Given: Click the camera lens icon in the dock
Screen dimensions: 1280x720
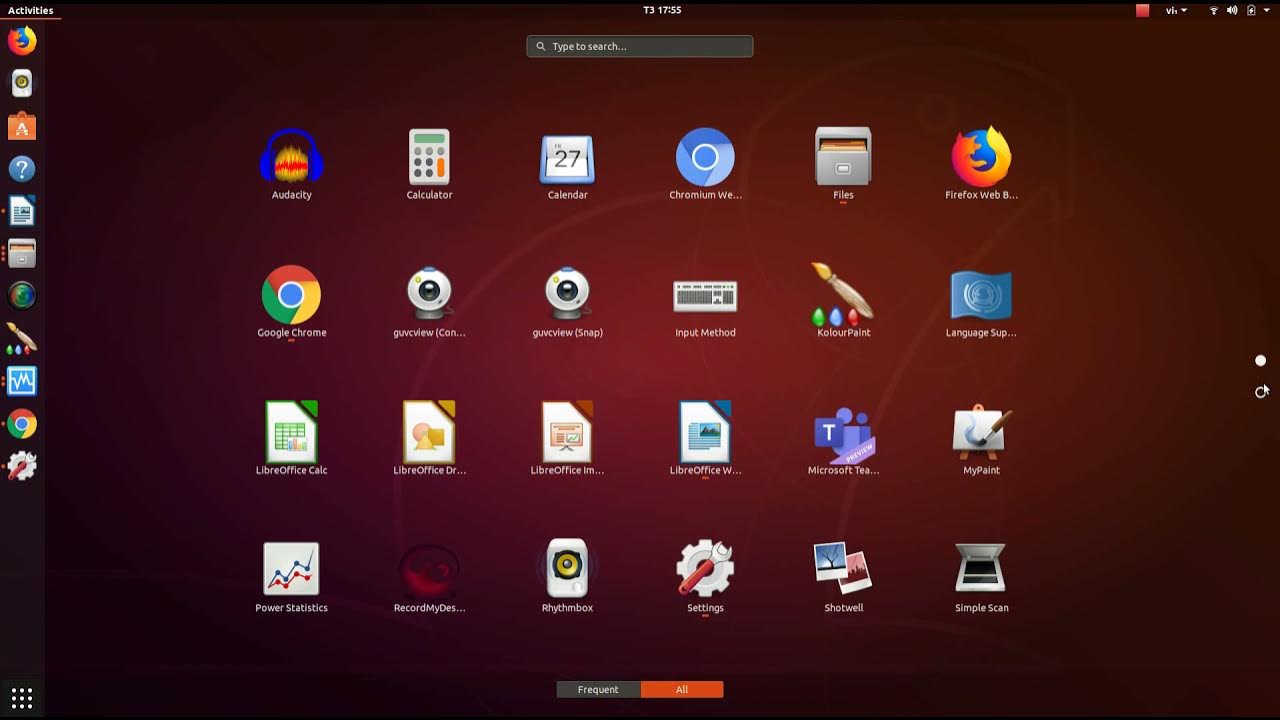Looking at the screenshot, I should 22,296.
